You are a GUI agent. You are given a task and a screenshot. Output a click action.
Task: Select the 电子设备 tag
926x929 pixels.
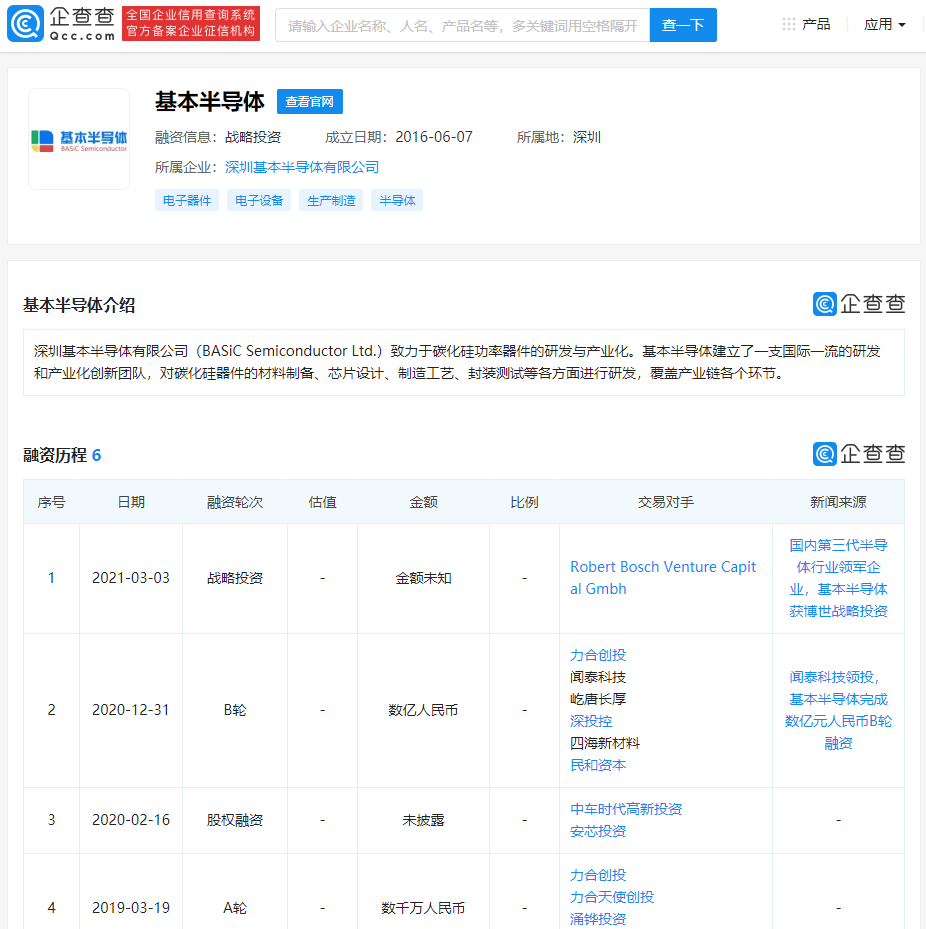pyautogui.click(x=259, y=200)
